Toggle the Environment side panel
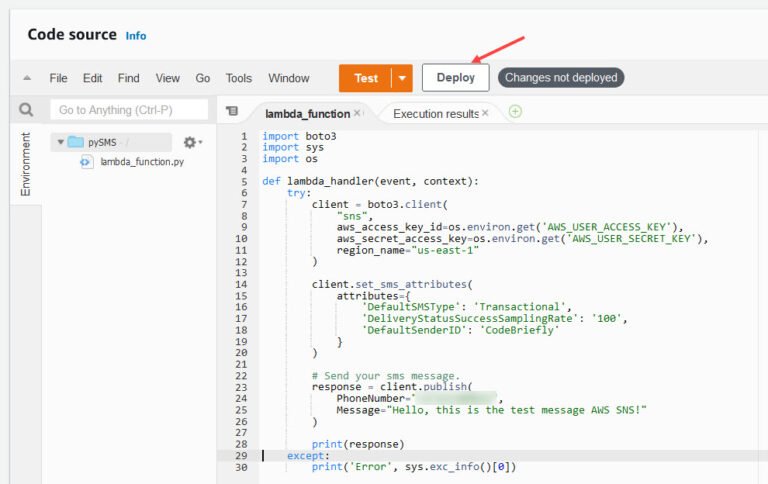 pos(25,164)
